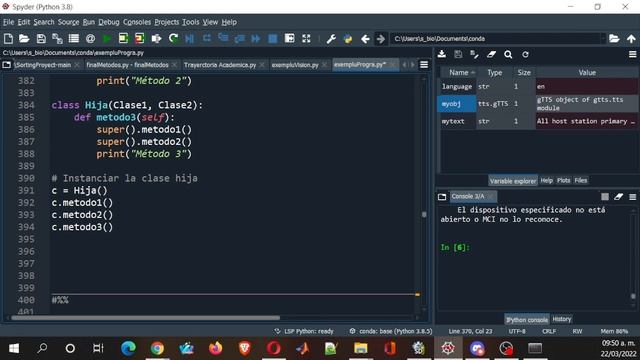Click the Save all files icon
This screenshot has height=360, width=640.
coord(57,38)
